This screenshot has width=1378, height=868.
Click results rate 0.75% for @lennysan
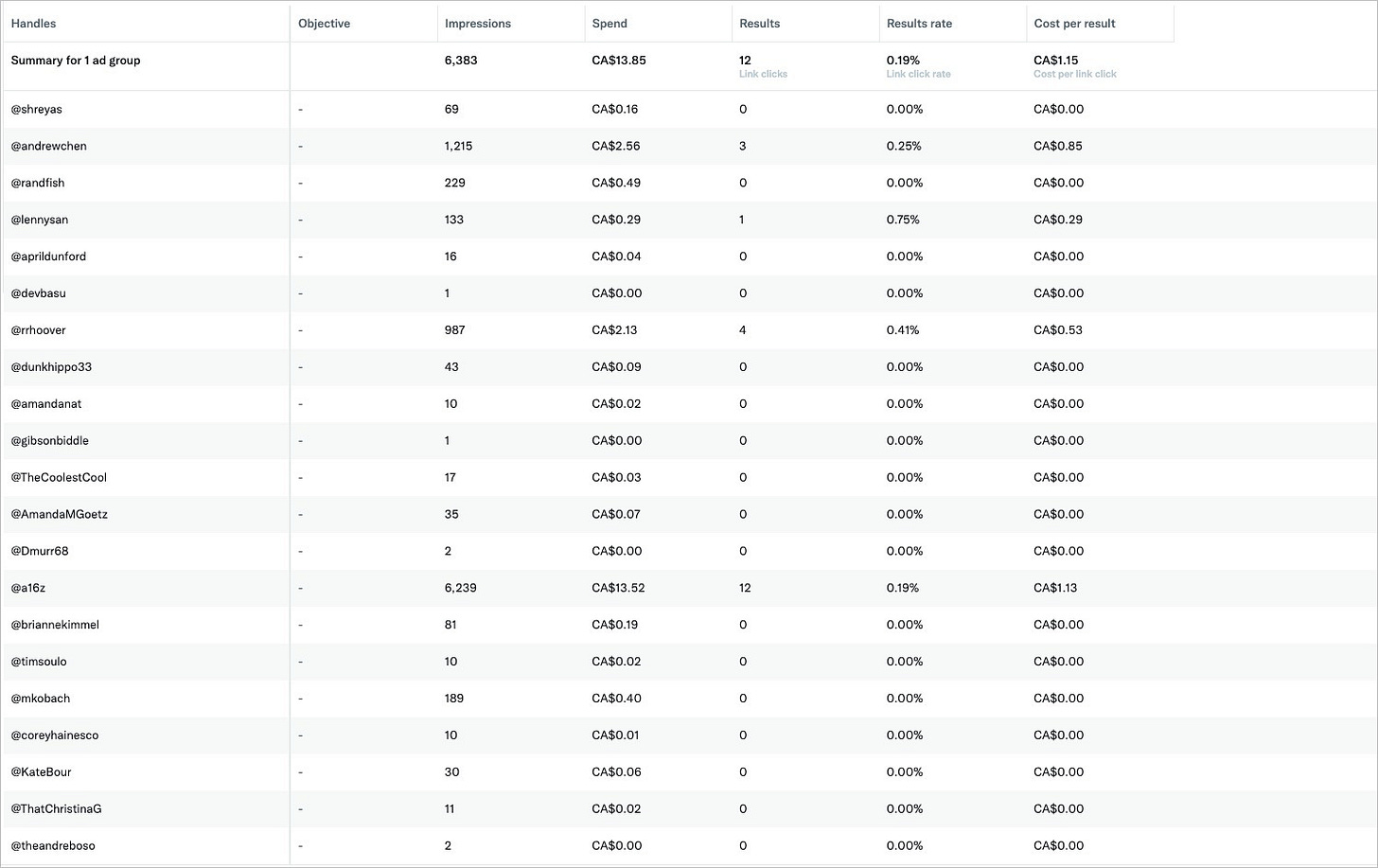point(903,221)
